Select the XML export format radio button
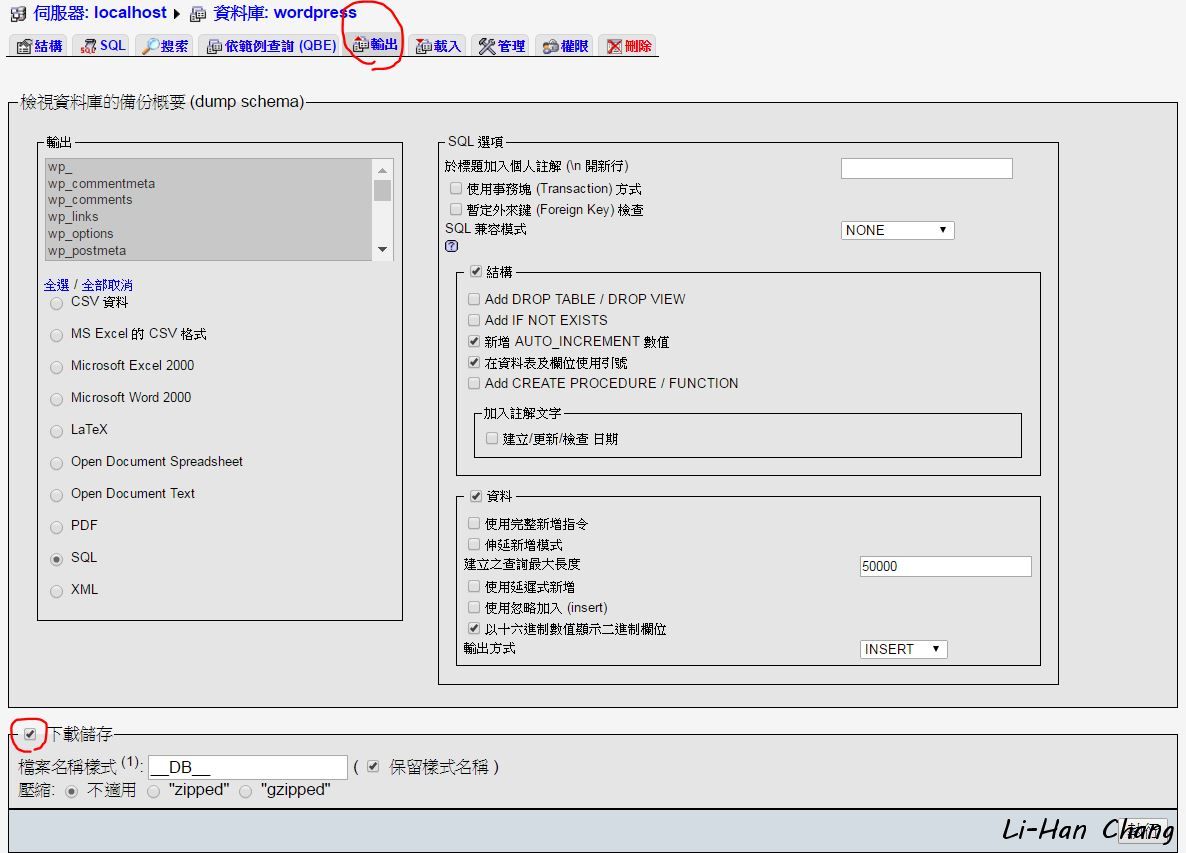 click(57, 591)
